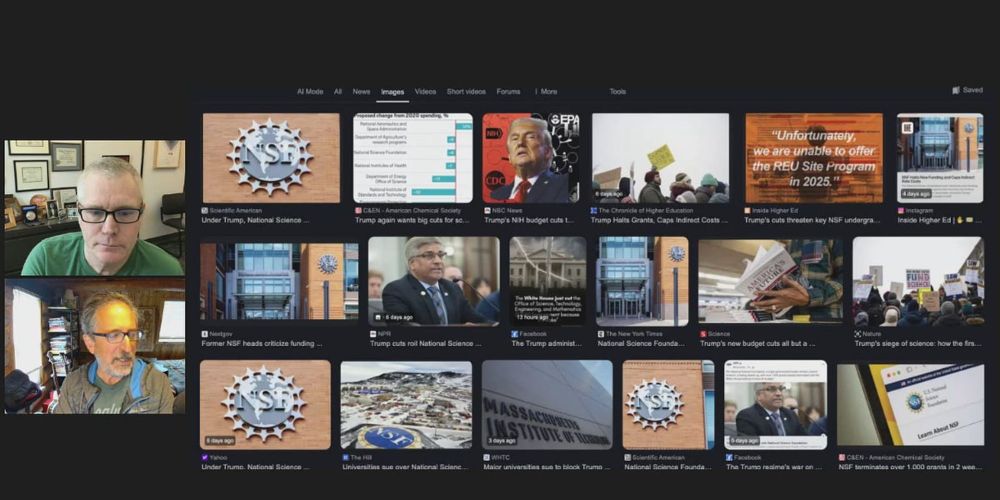This screenshot has width=1000, height=500.
Task: Open the Science magazine America's Future thumbnail
Action: click(x=770, y=281)
